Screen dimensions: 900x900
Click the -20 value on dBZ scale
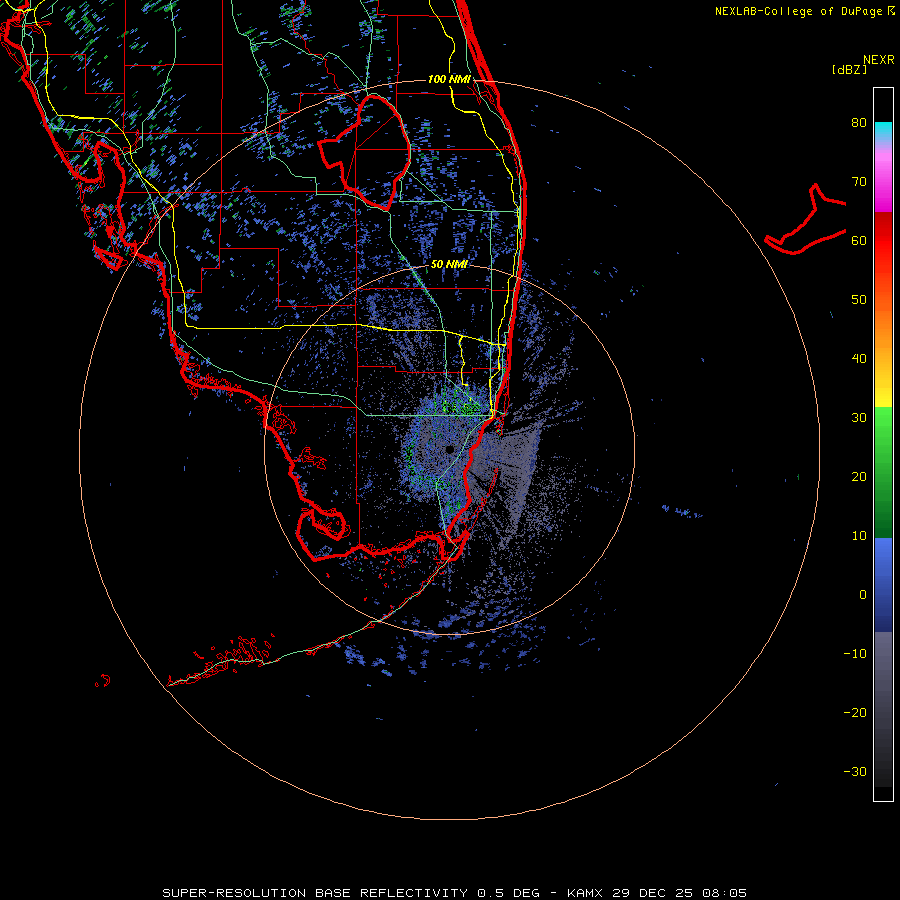(855, 713)
